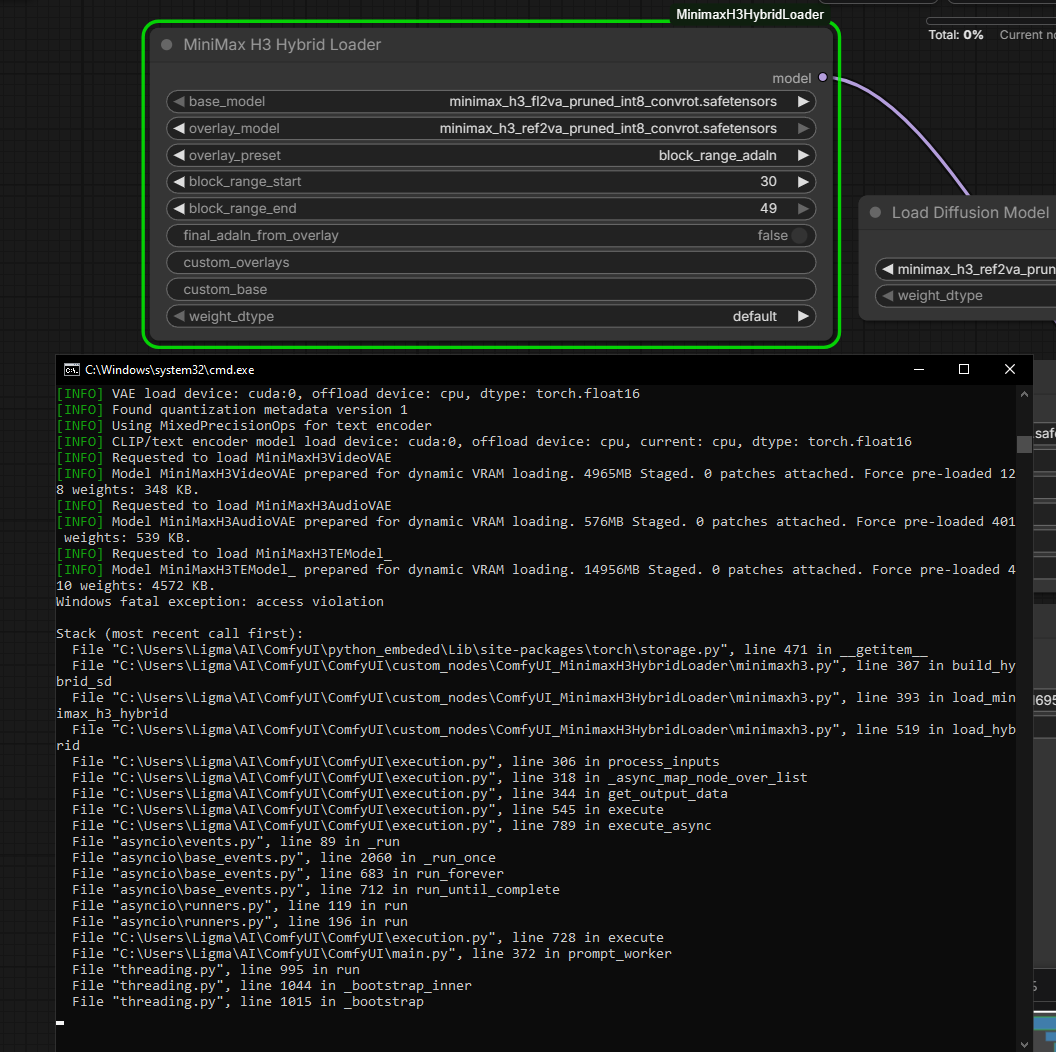Step weight_dtype backward in Load Diffusion Model
1056x1052 pixels.
888,296
